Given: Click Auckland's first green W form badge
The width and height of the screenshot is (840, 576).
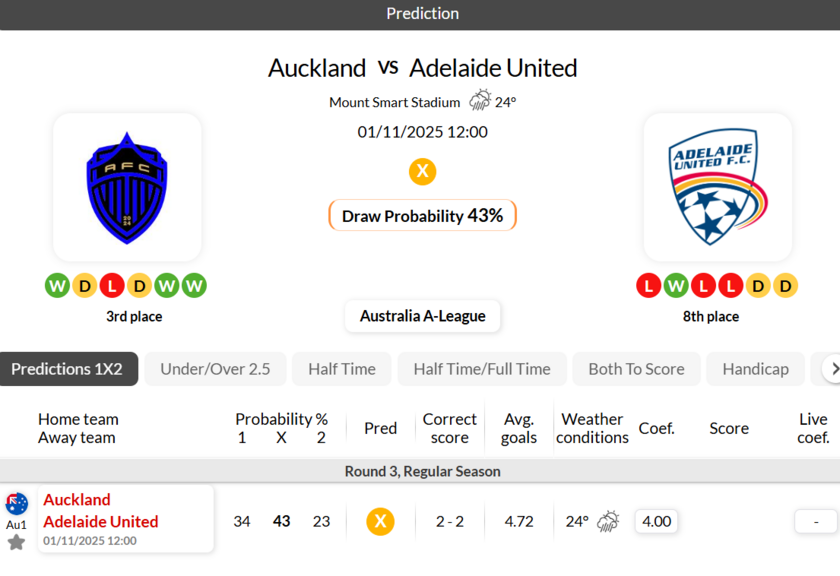Looking at the screenshot, I should (x=57, y=286).
